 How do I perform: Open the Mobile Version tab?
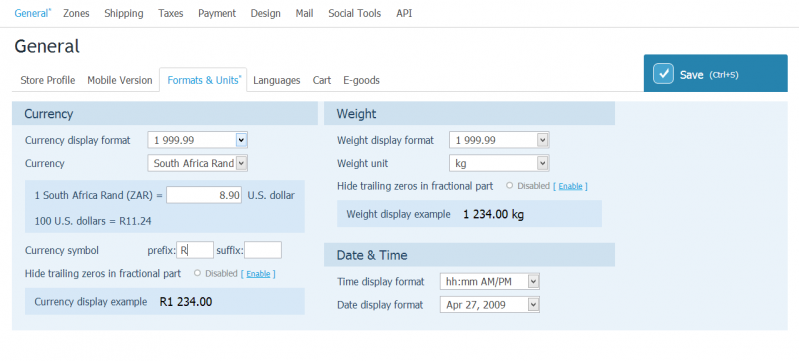point(120,80)
